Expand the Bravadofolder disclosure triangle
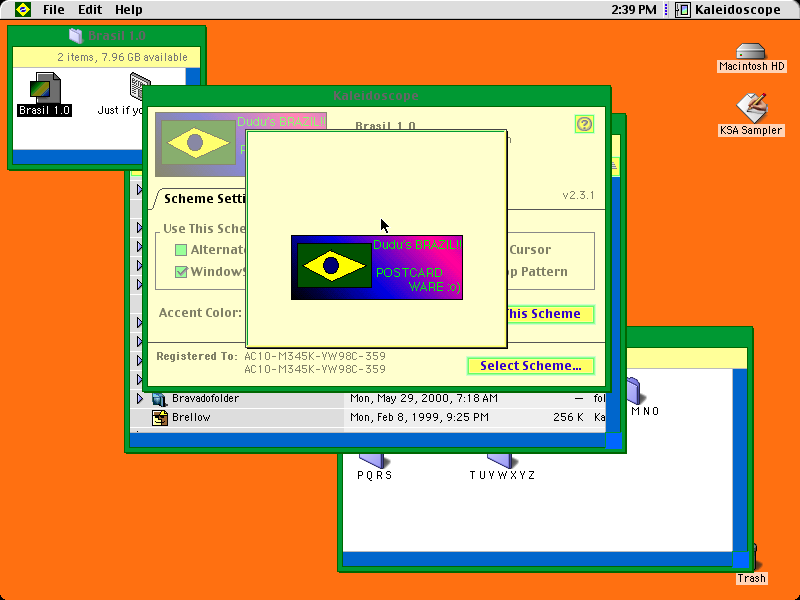The height and width of the screenshot is (600, 800). [x=140, y=398]
